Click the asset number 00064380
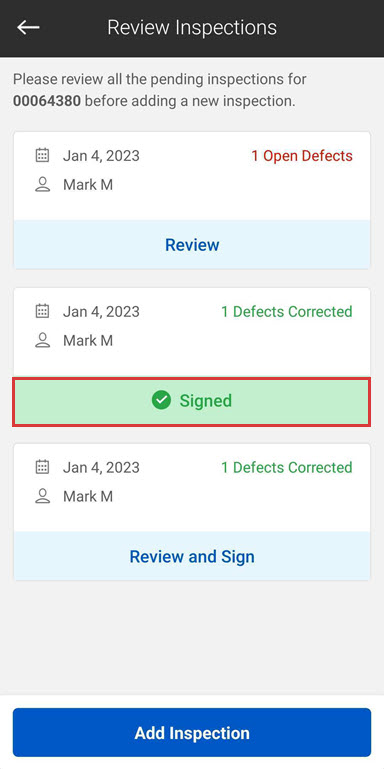The image size is (385, 769). coord(47,102)
